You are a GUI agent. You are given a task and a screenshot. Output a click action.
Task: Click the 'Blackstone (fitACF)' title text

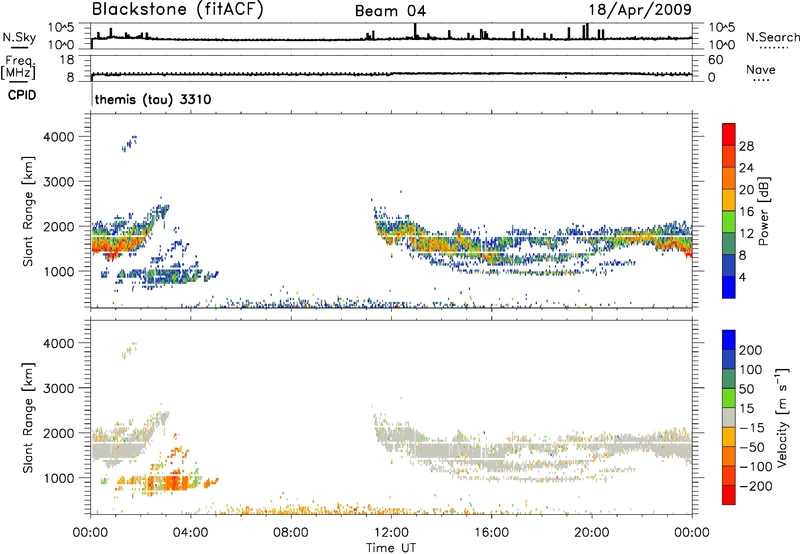[177, 9]
